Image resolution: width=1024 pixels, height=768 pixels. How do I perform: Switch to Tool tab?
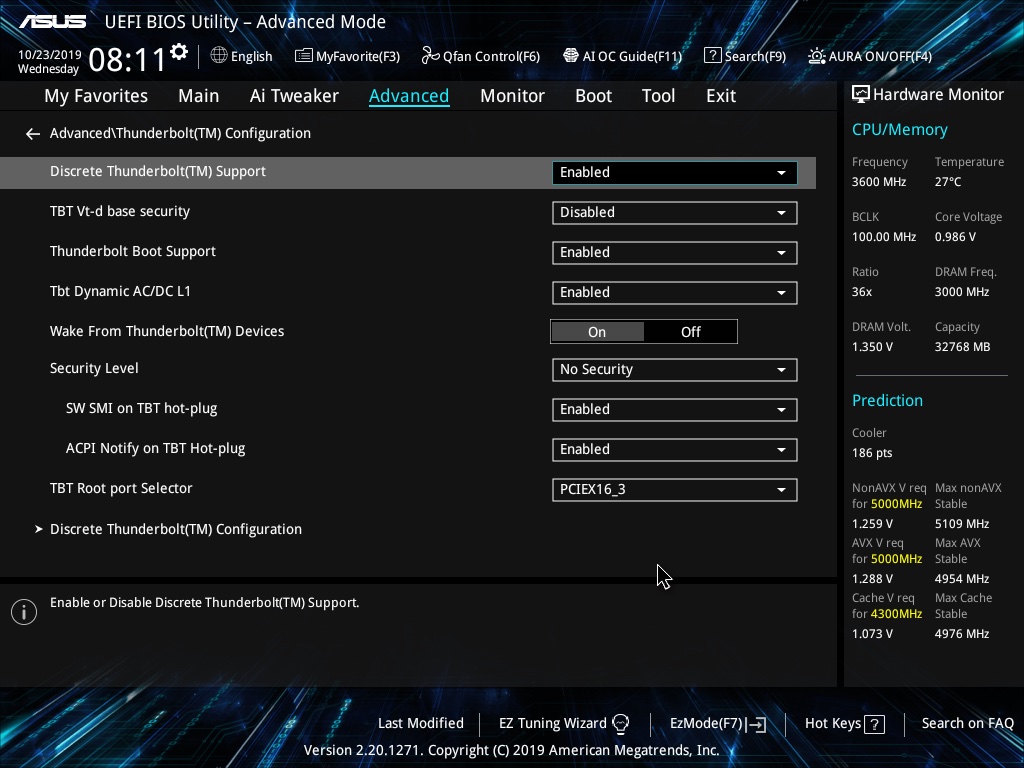click(658, 96)
